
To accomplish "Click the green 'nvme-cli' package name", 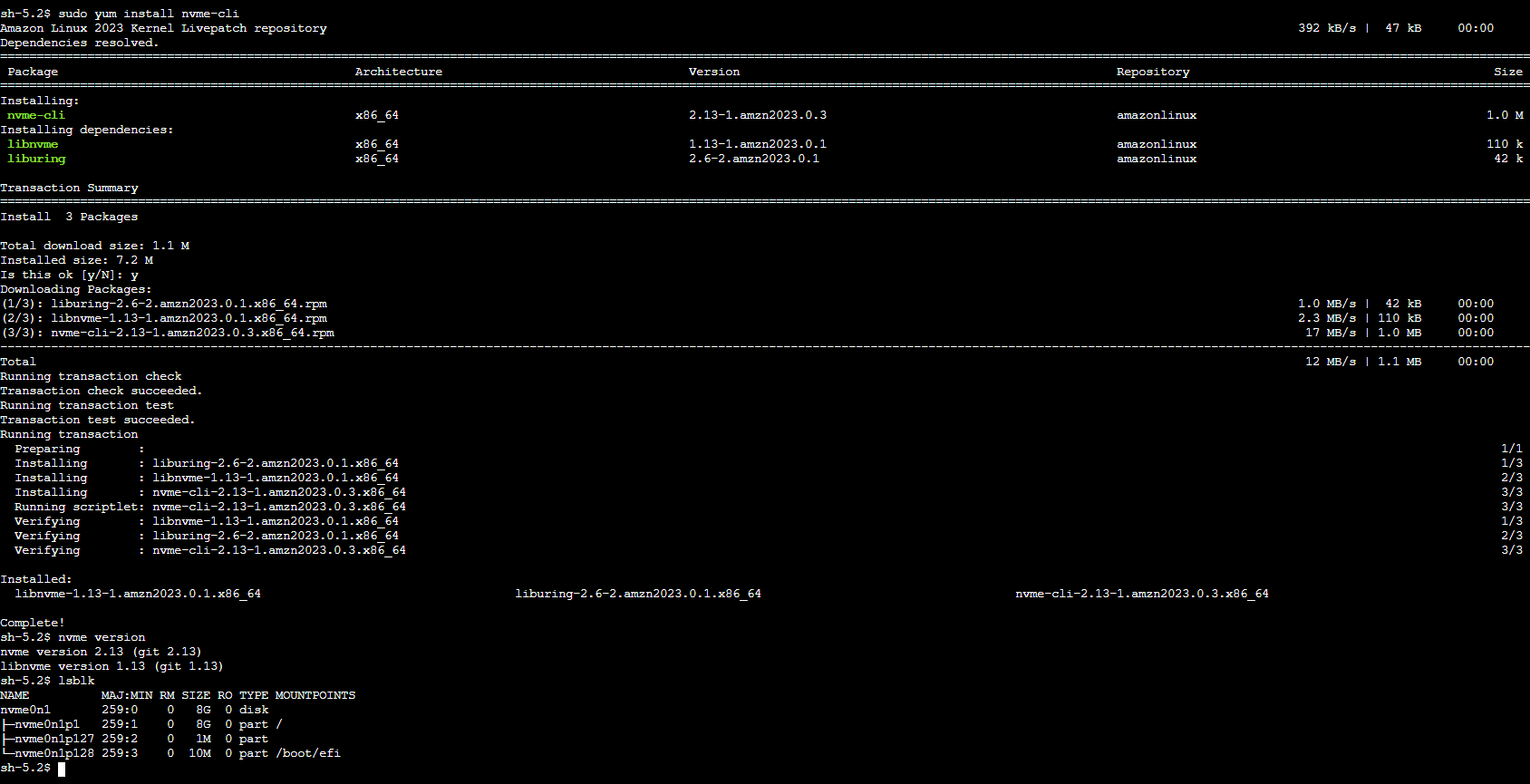I will point(36,115).
